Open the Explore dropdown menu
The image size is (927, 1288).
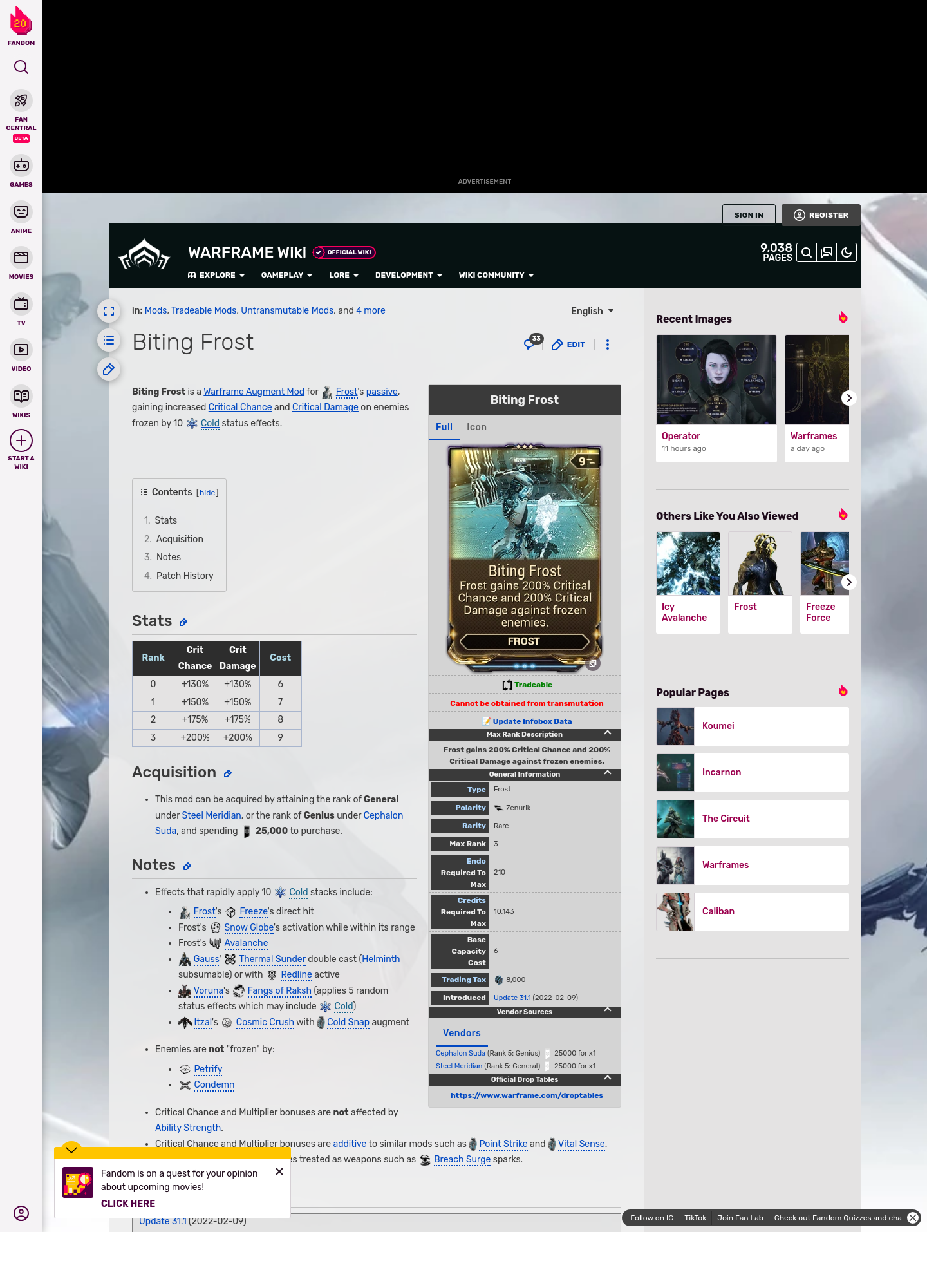click(216, 275)
